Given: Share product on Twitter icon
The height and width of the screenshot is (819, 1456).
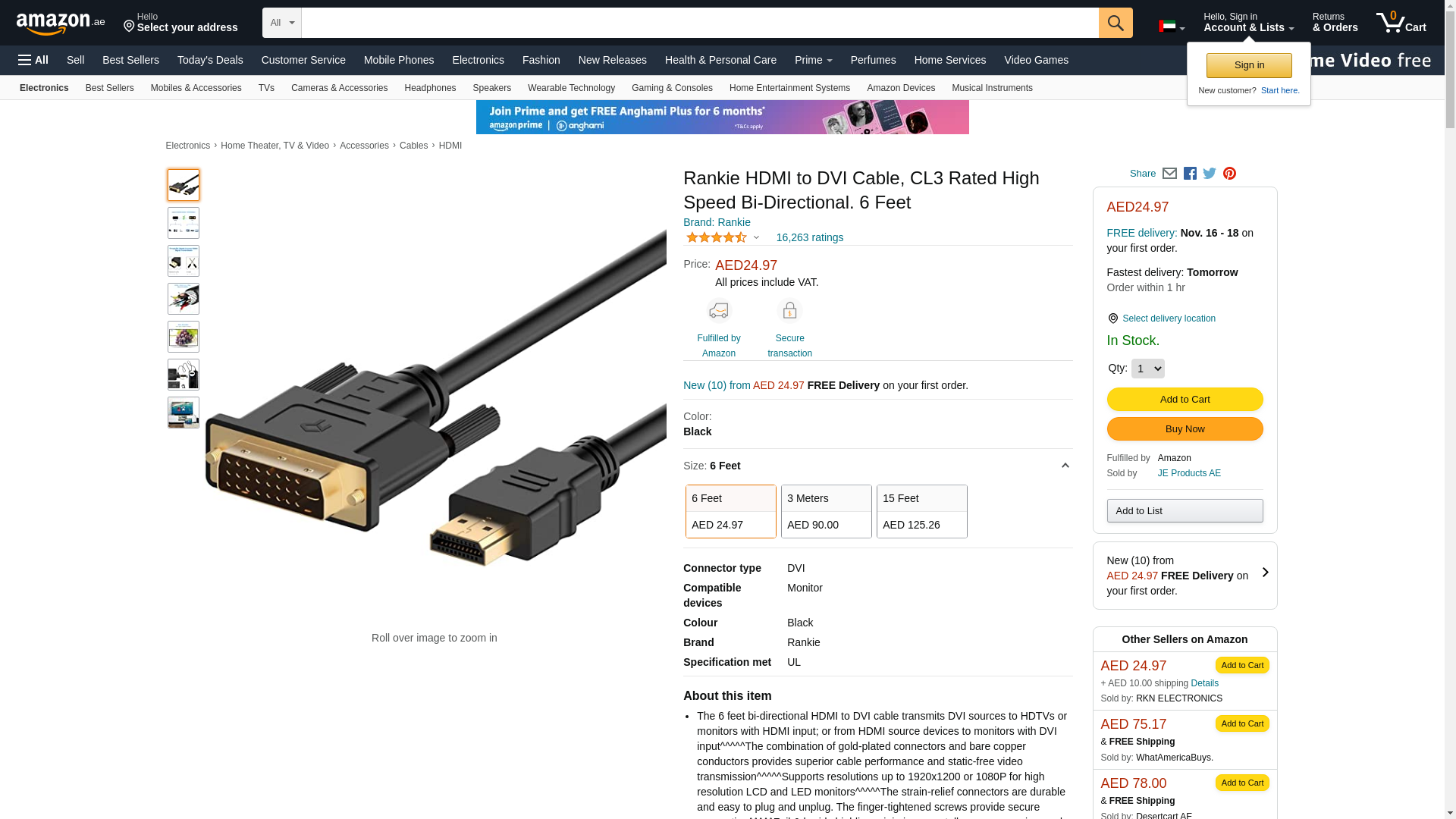Looking at the screenshot, I should (1210, 174).
